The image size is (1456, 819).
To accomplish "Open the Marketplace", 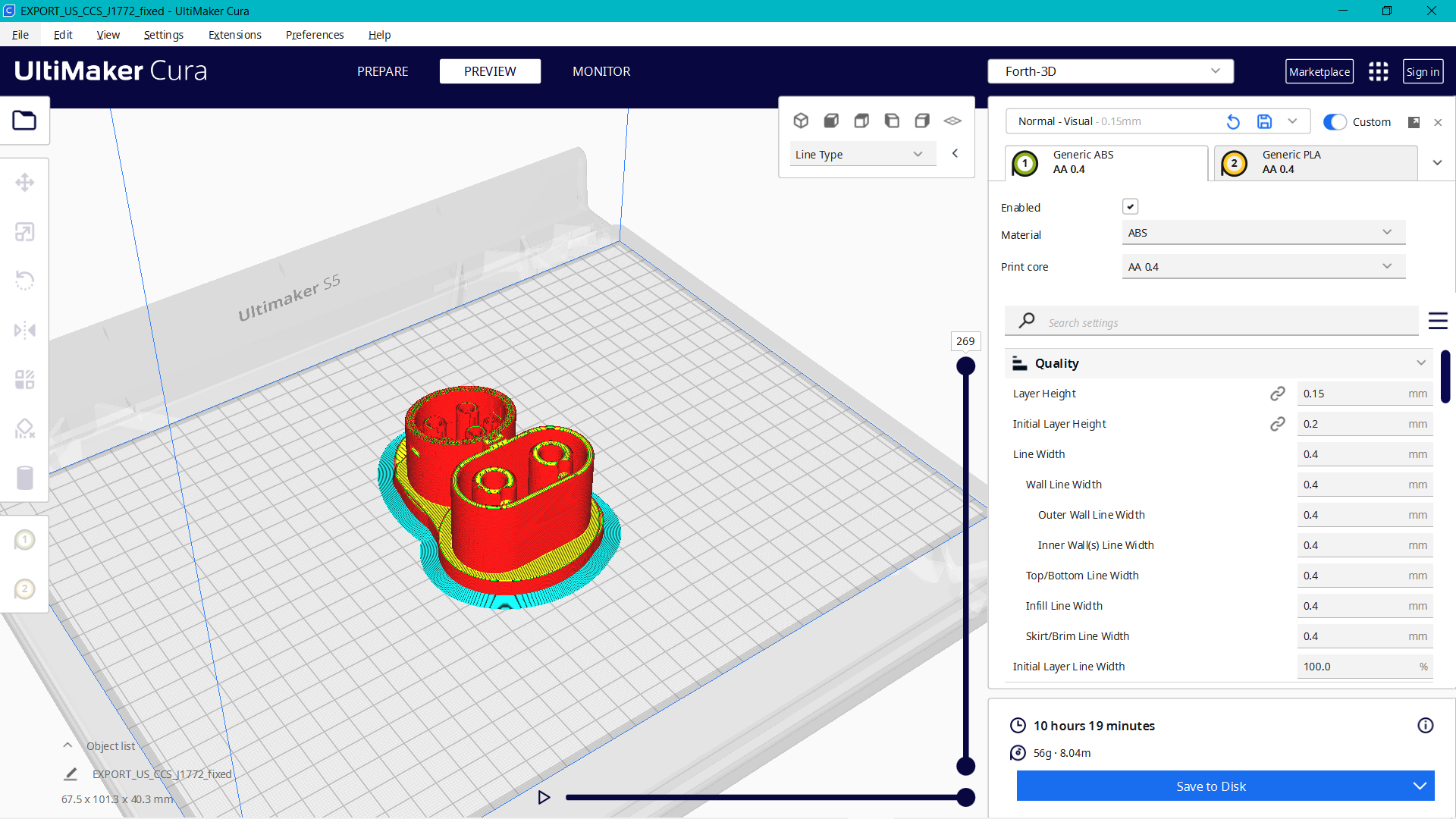I will point(1319,71).
